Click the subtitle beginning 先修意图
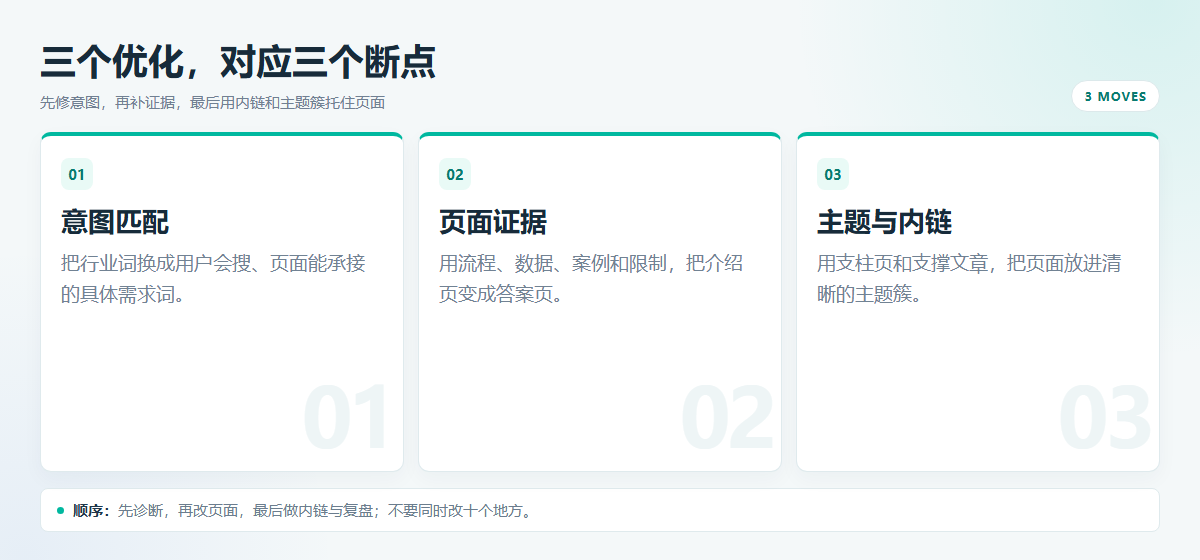Viewport: 1200px width, 560px height. point(213,102)
